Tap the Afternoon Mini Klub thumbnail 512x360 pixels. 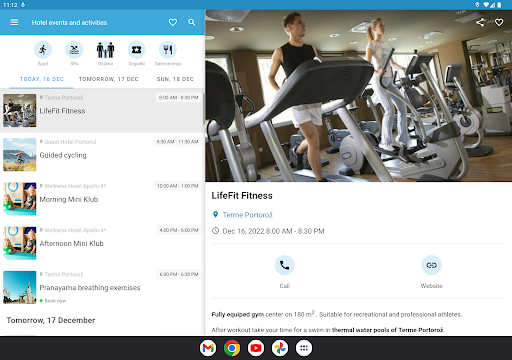[x=20, y=243]
